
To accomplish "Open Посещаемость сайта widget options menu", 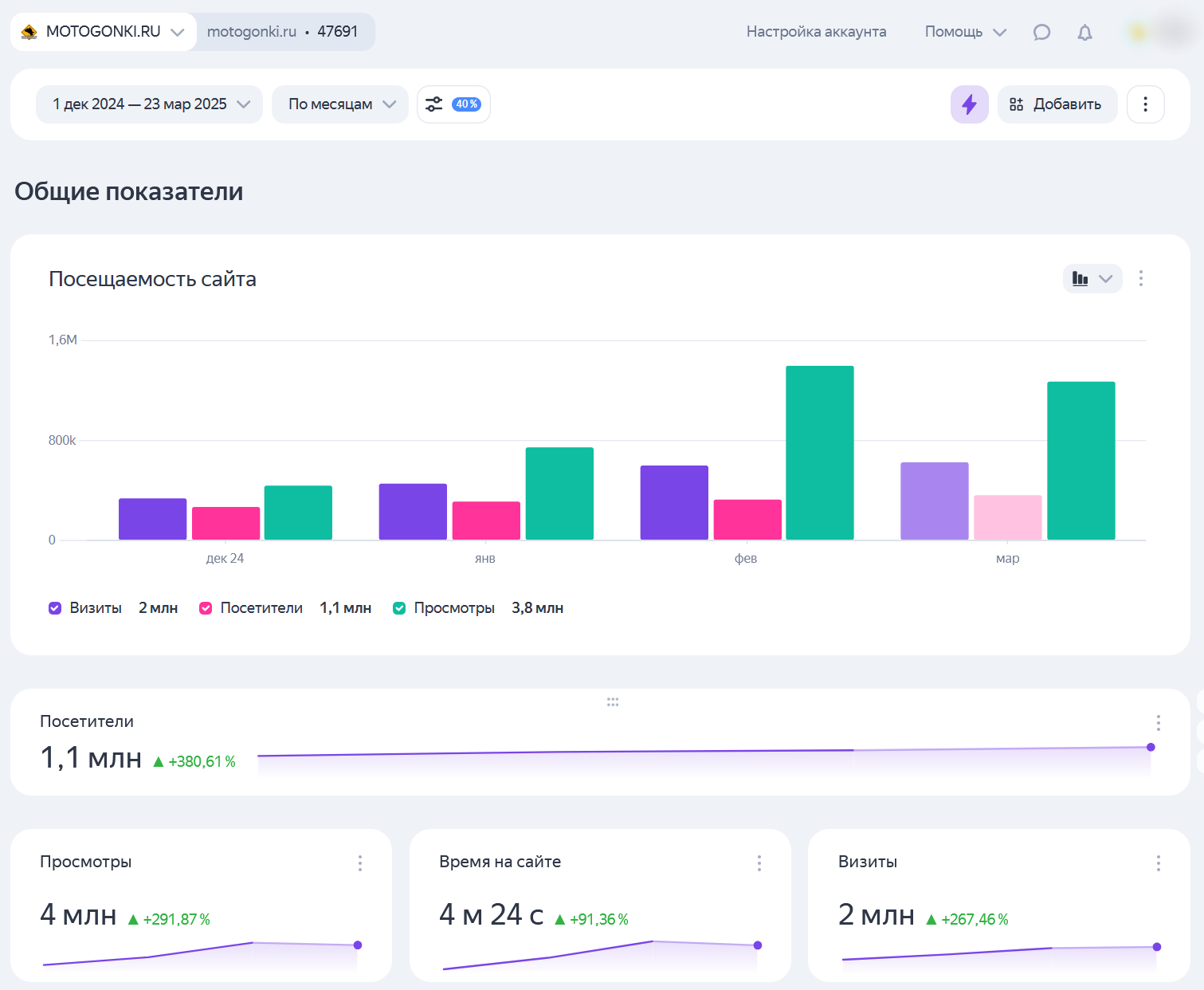I will coord(1141,278).
